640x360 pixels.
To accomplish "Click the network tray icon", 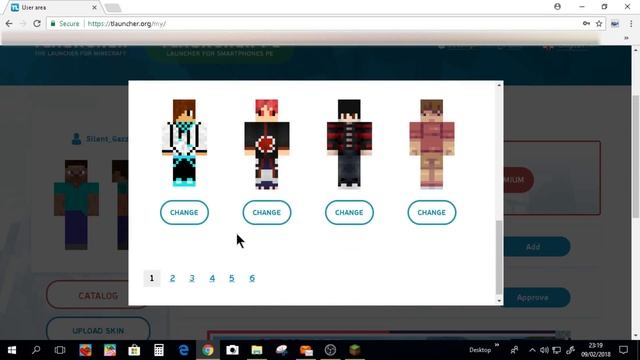I will 556,350.
